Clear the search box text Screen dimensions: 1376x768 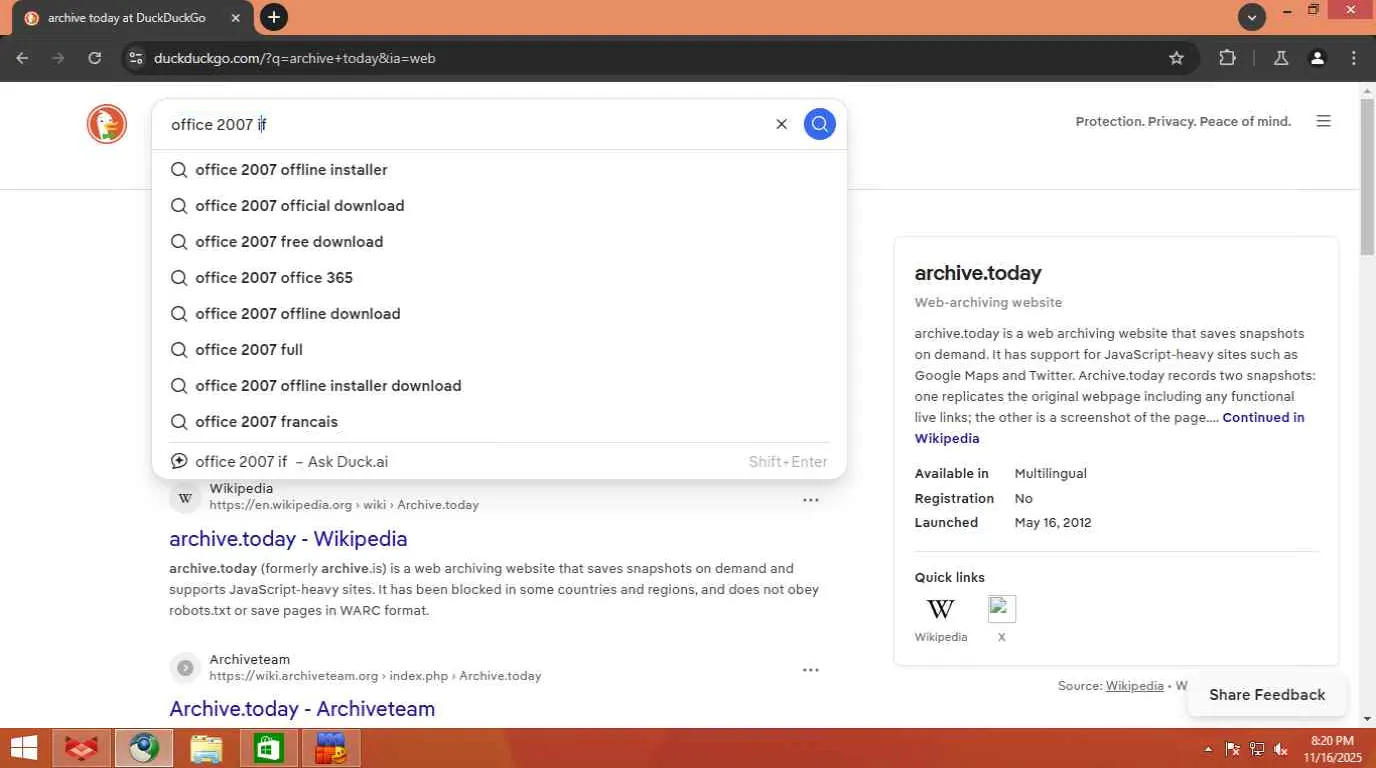click(x=781, y=124)
